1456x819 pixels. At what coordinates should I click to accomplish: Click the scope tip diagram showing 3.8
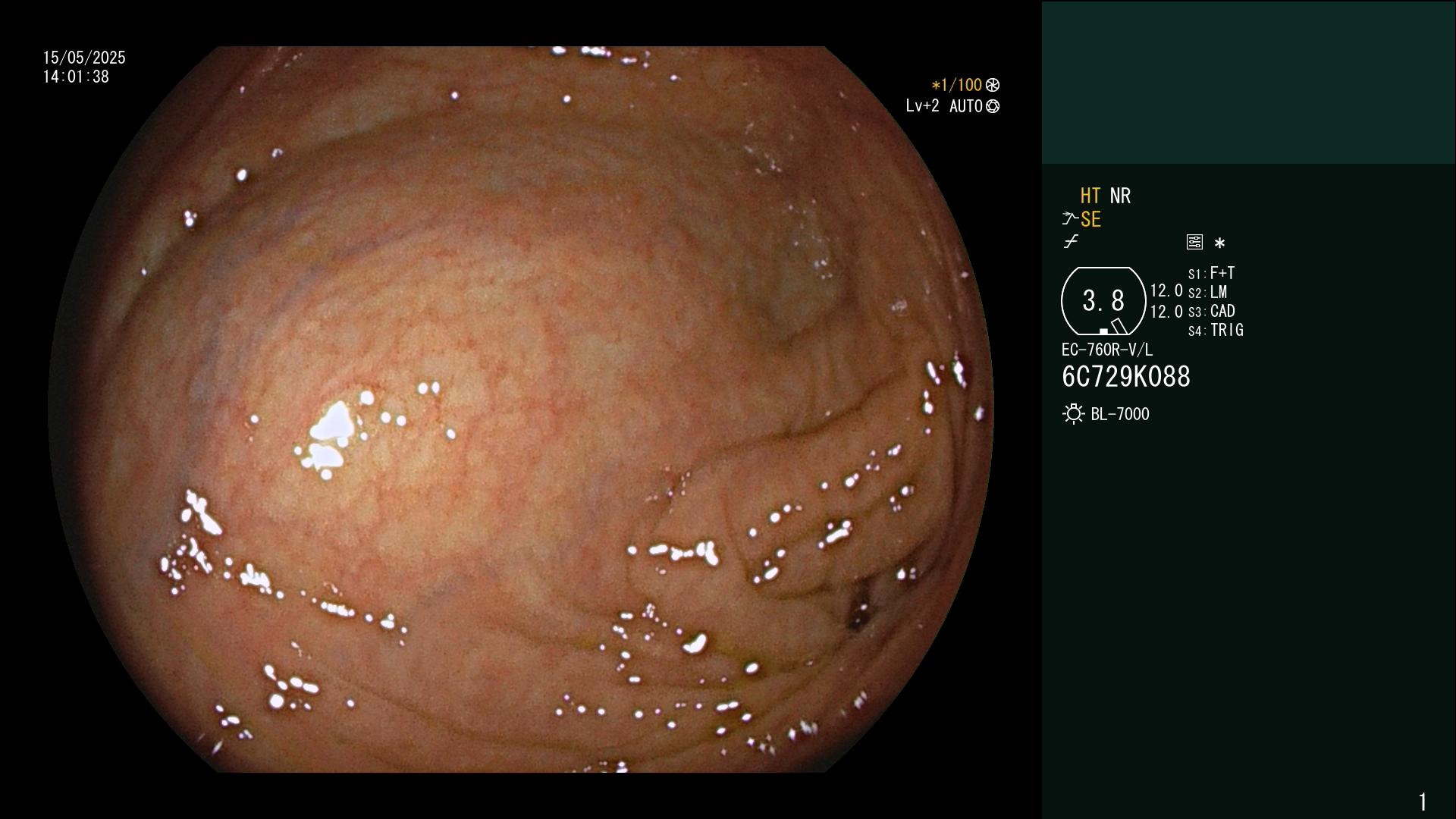click(1103, 301)
